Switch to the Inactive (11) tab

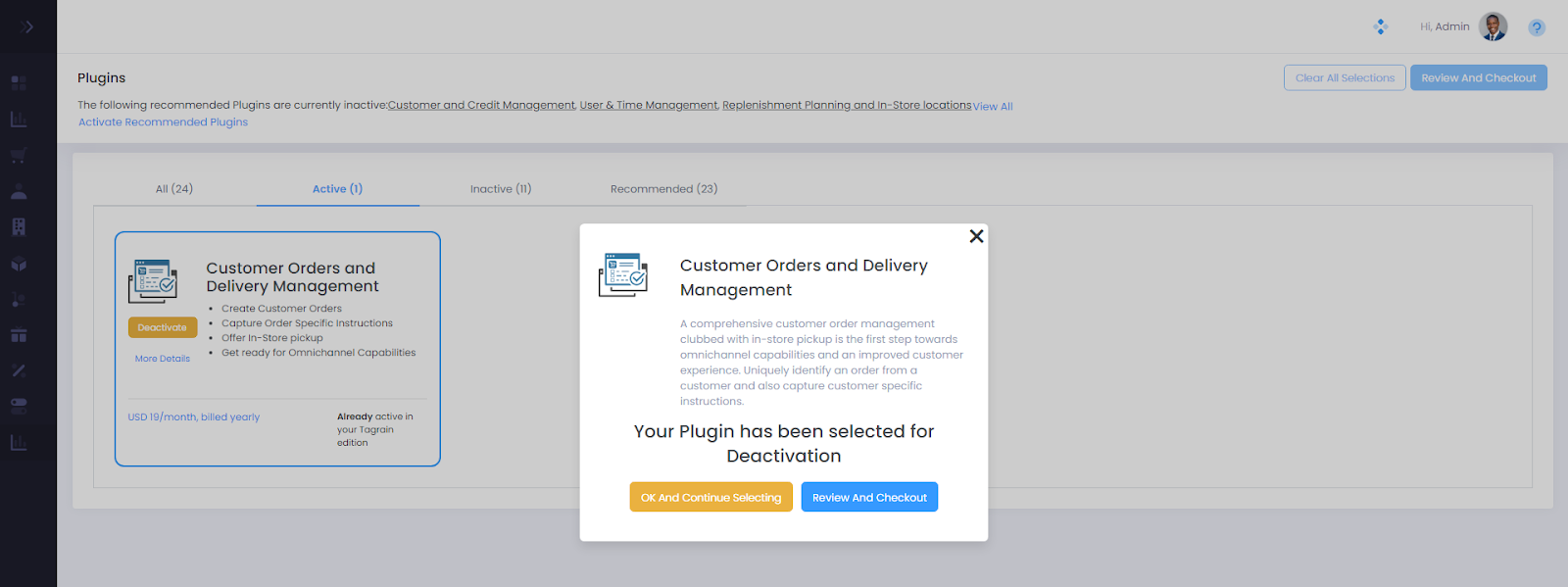(x=501, y=189)
